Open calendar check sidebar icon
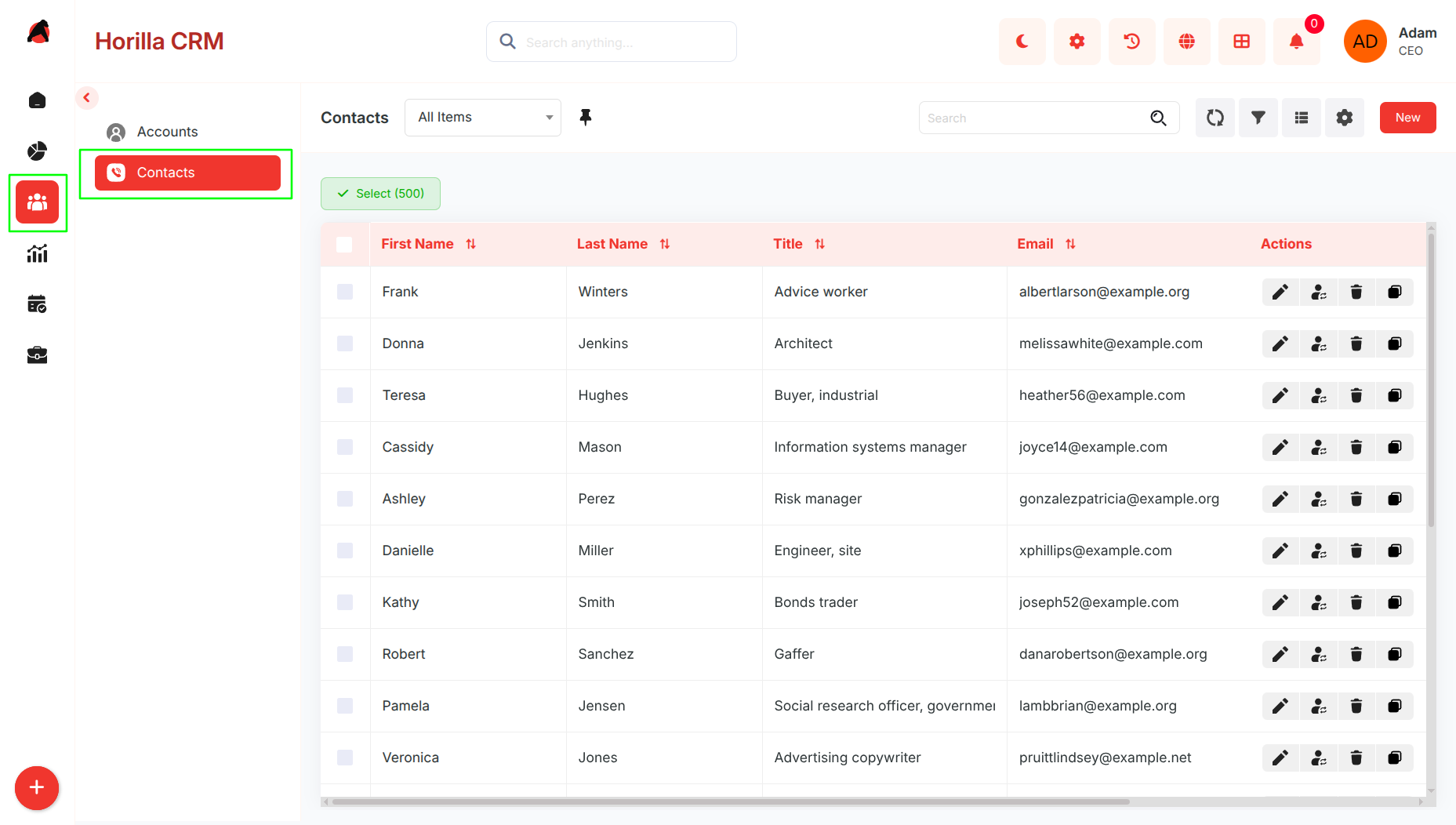 click(x=37, y=304)
